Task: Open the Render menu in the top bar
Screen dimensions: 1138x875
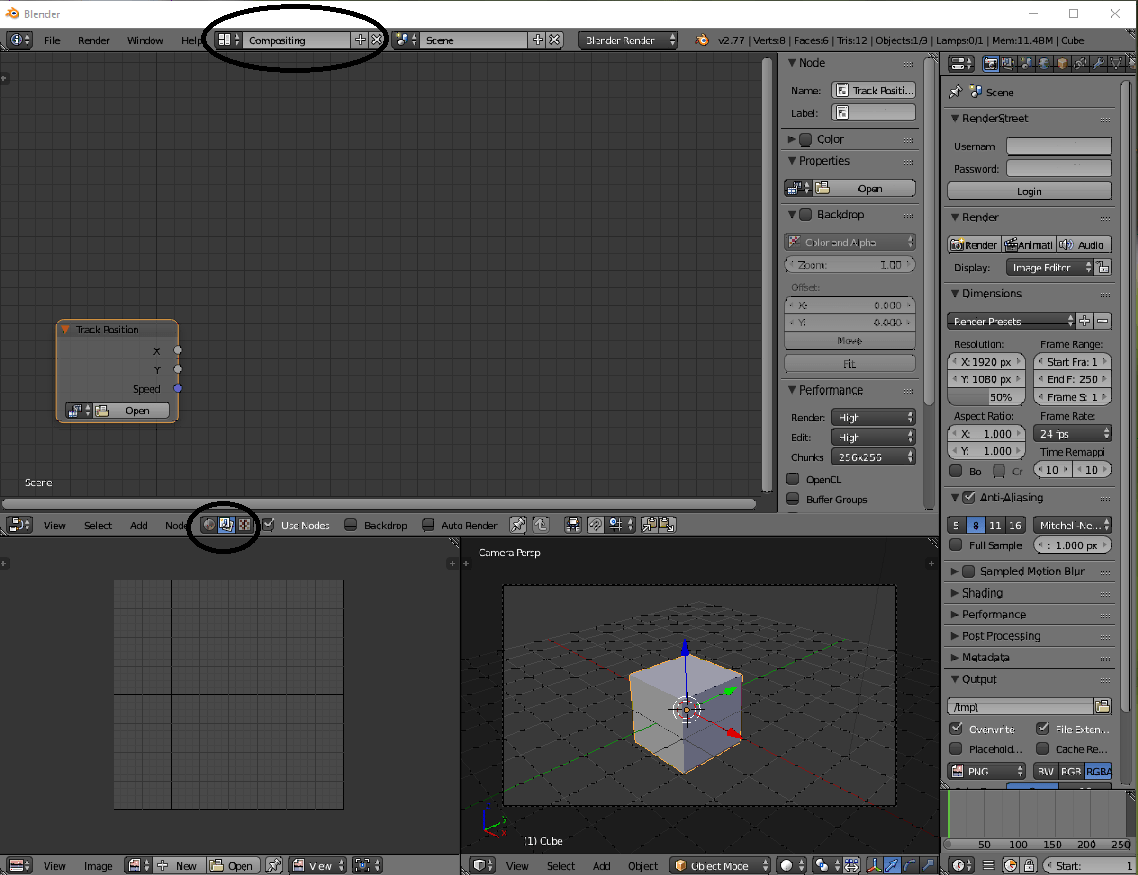Action: [94, 40]
